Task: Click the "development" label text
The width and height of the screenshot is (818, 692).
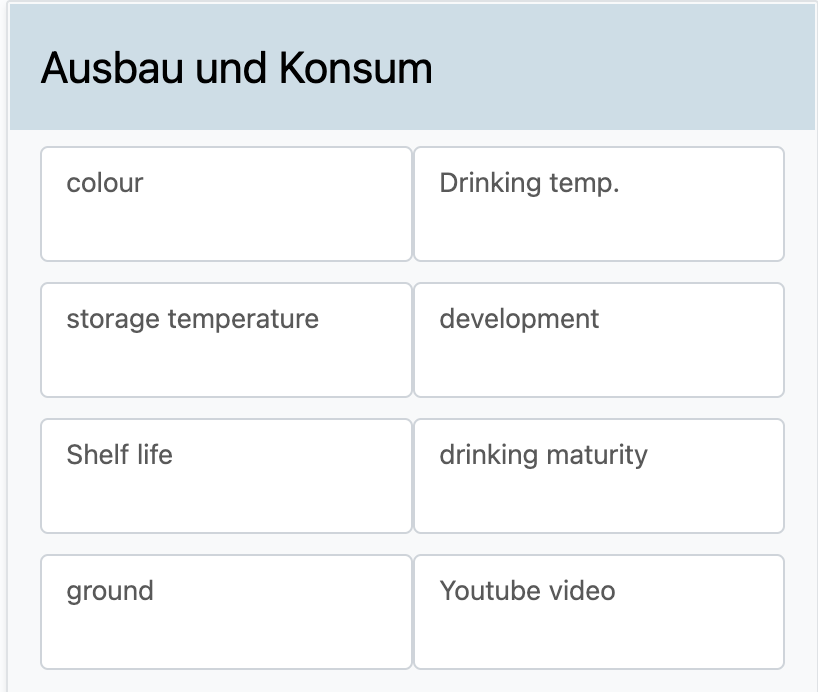Action: coord(519,319)
